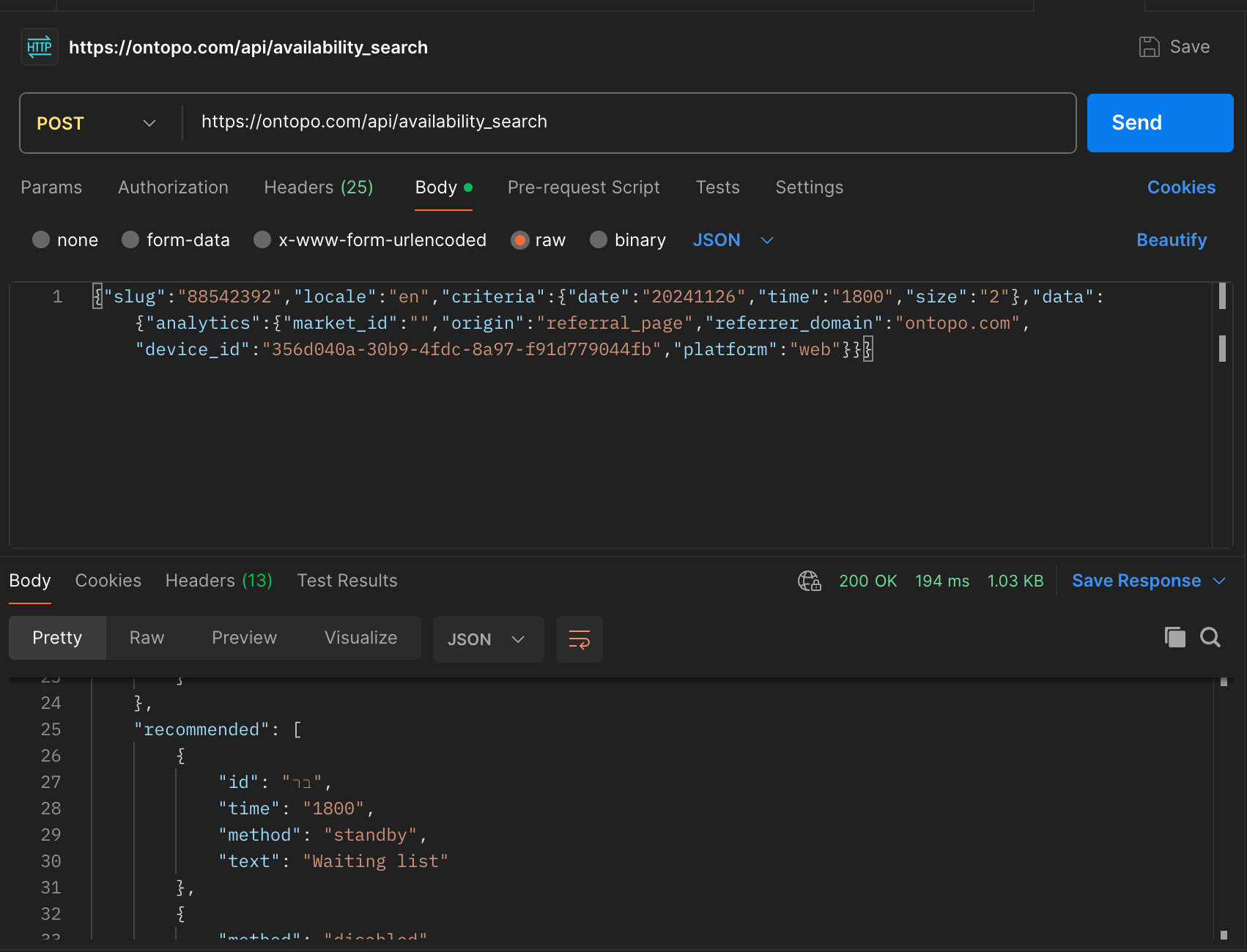Click the "20241126" date value
The image size is (1247, 952).
(694, 297)
